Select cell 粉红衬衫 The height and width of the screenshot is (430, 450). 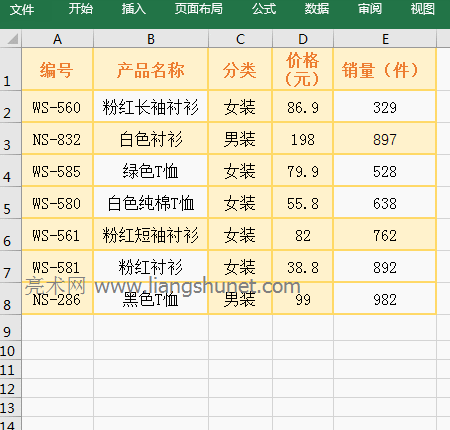click(151, 267)
